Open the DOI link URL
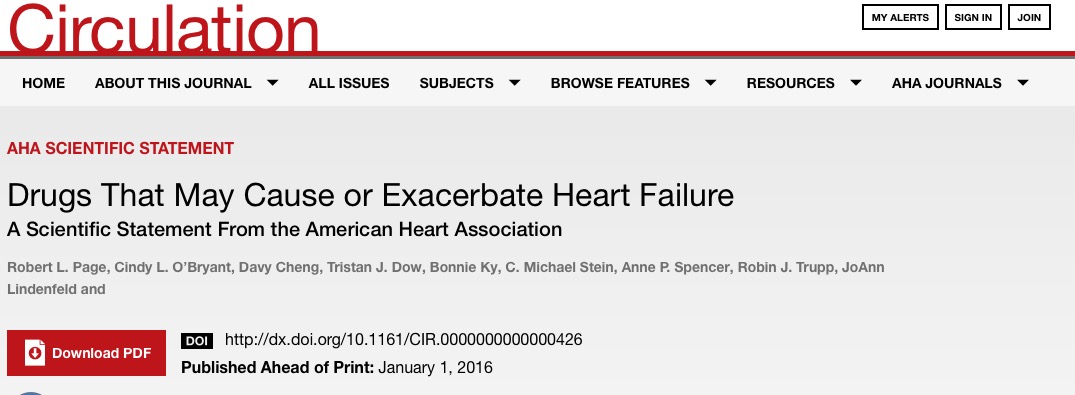This screenshot has width=1075, height=395. point(403,339)
